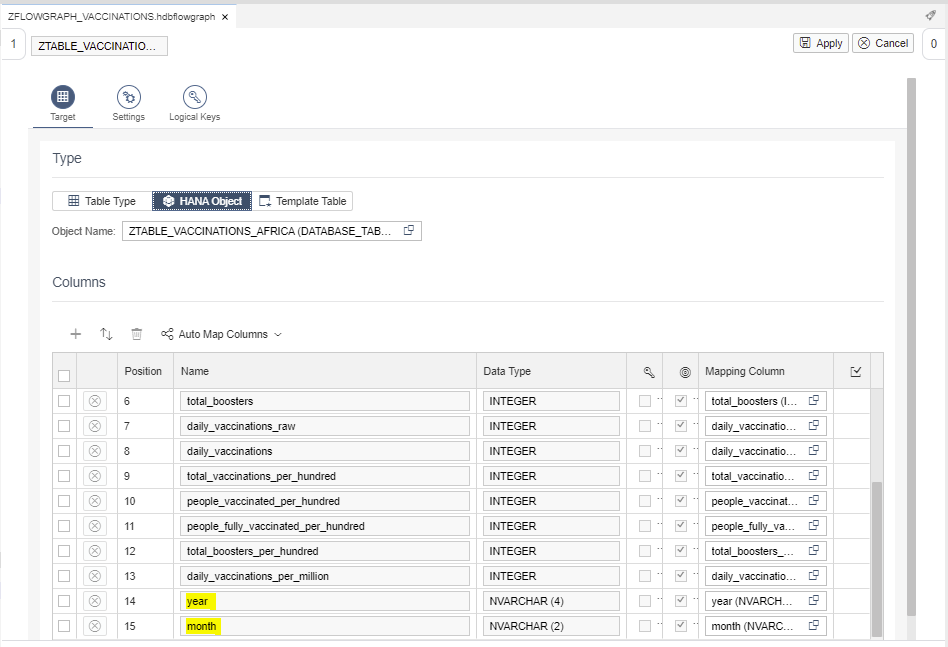
Task: Click the delete columns trash icon
Action: [137, 334]
